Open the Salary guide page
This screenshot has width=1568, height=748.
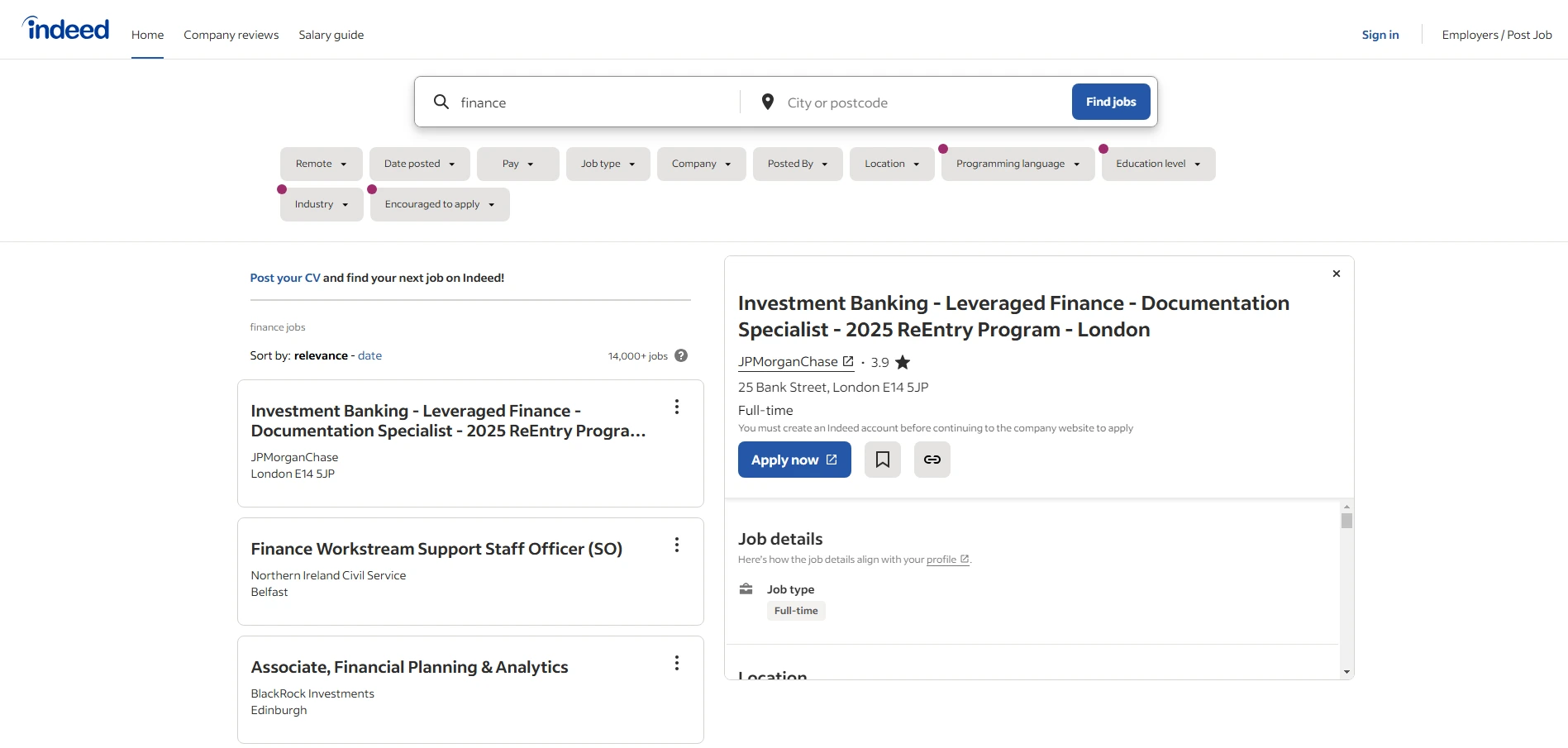point(331,34)
